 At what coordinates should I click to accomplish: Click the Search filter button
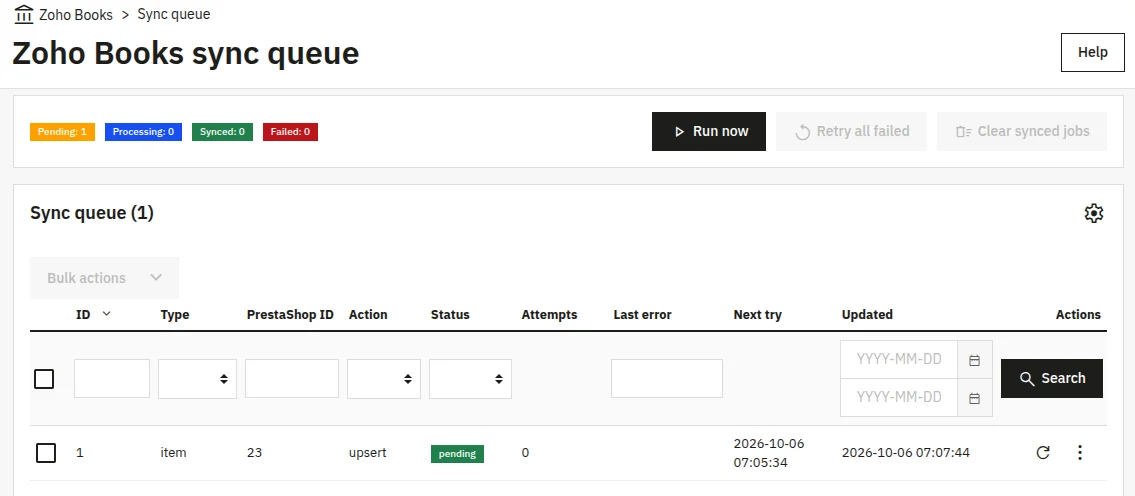1052,379
